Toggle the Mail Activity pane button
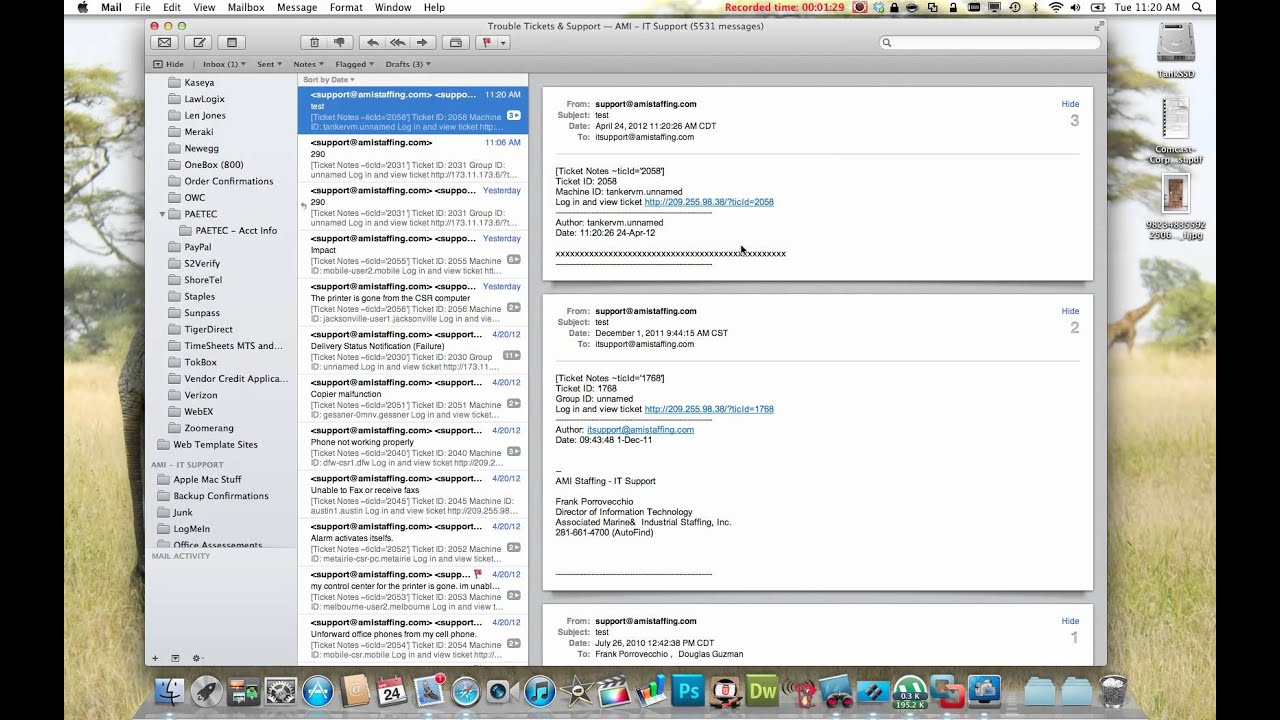 coord(175,658)
